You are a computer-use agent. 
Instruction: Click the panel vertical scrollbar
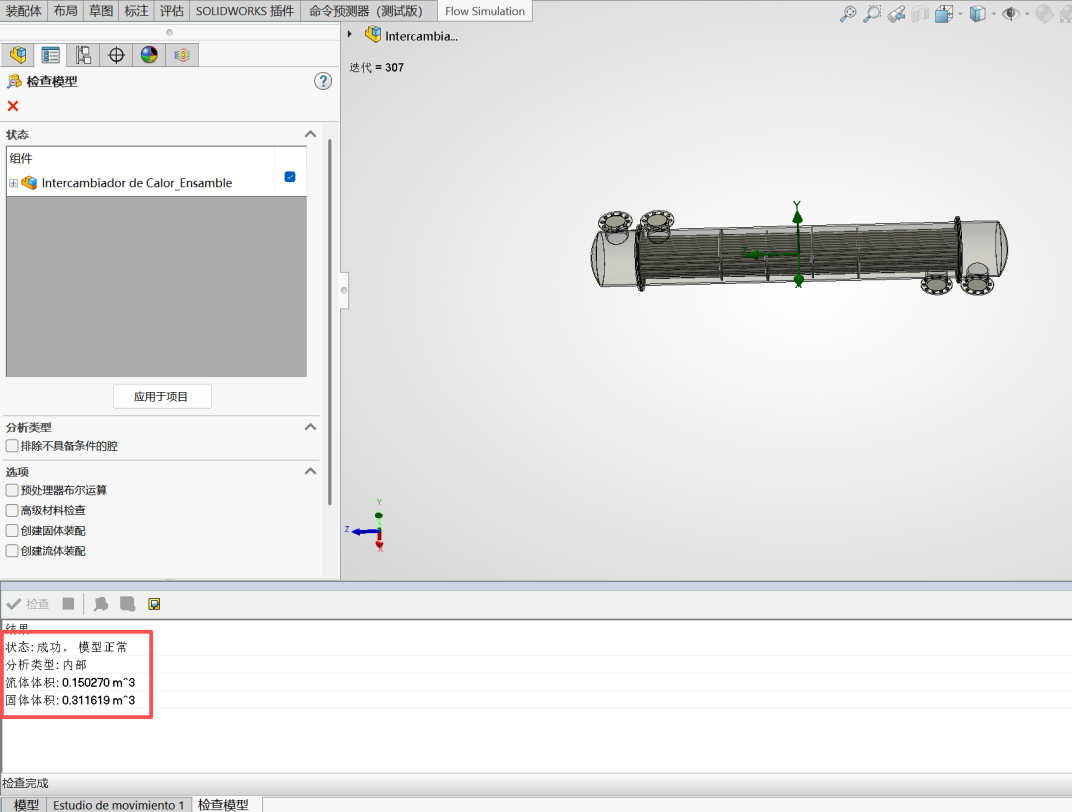[x=330, y=321]
